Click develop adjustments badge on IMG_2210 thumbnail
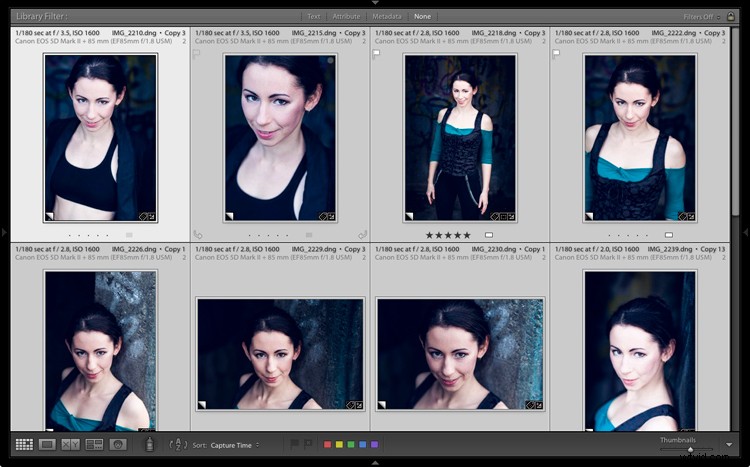Screen dimensions: 750x467 pyautogui.click(x=151, y=216)
